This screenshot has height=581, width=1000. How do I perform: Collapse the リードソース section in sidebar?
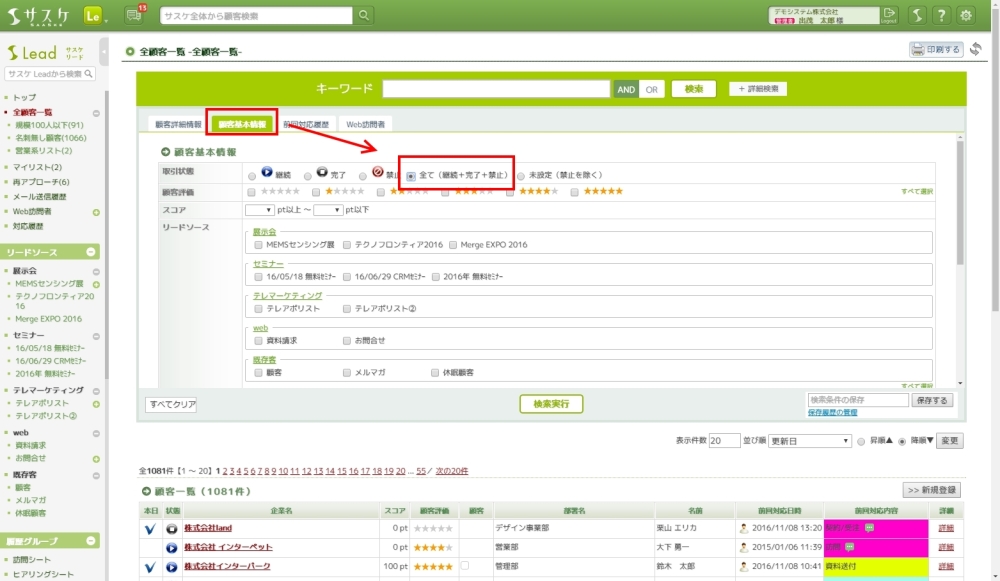(92, 252)
